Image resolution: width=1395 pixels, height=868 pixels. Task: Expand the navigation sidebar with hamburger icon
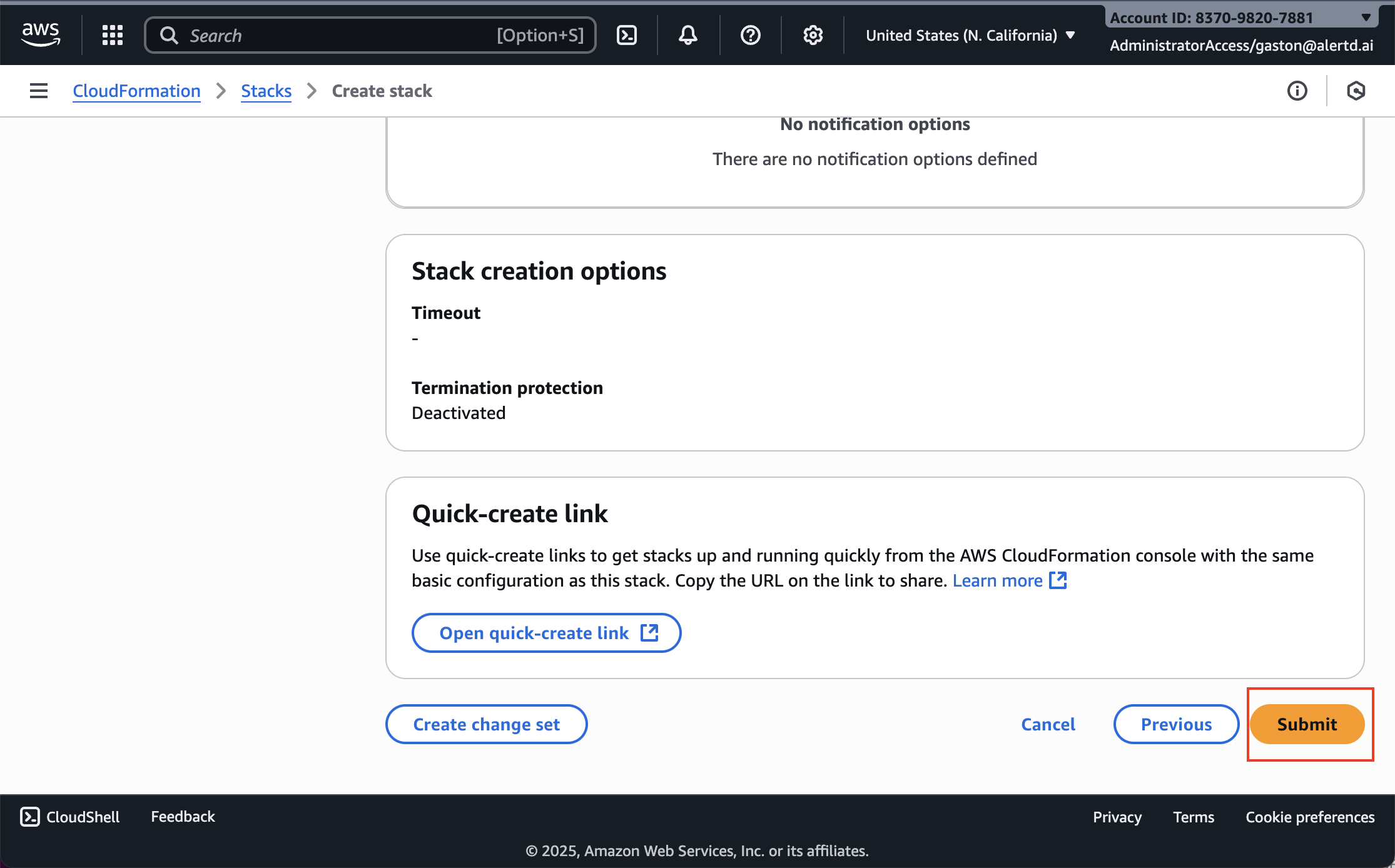tap(38, 91)
